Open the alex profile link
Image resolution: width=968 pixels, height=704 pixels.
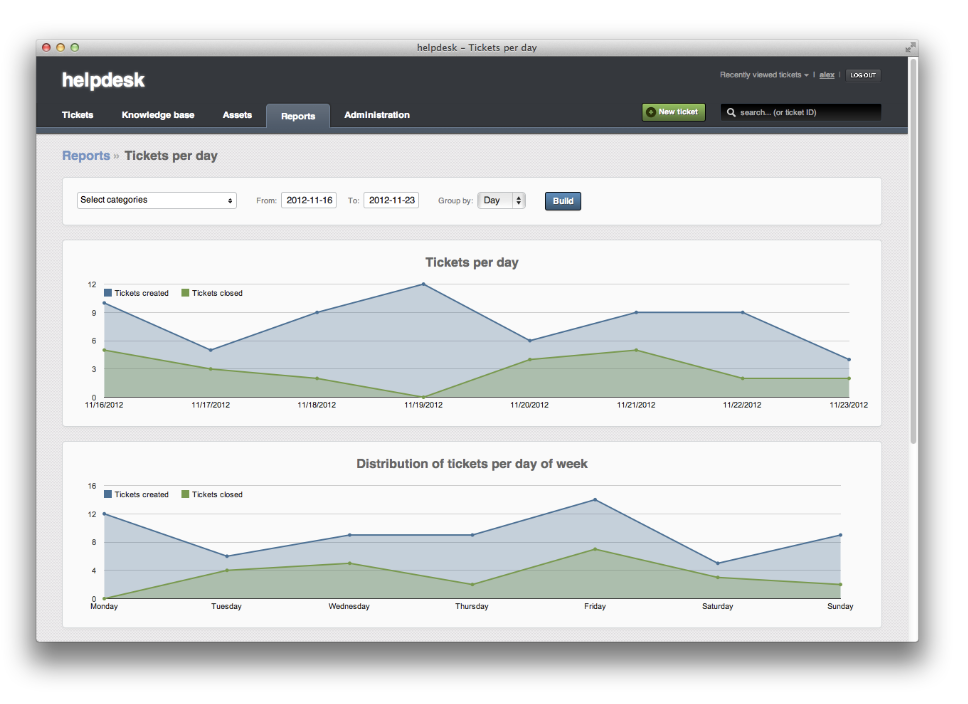(x=825, y=74)
